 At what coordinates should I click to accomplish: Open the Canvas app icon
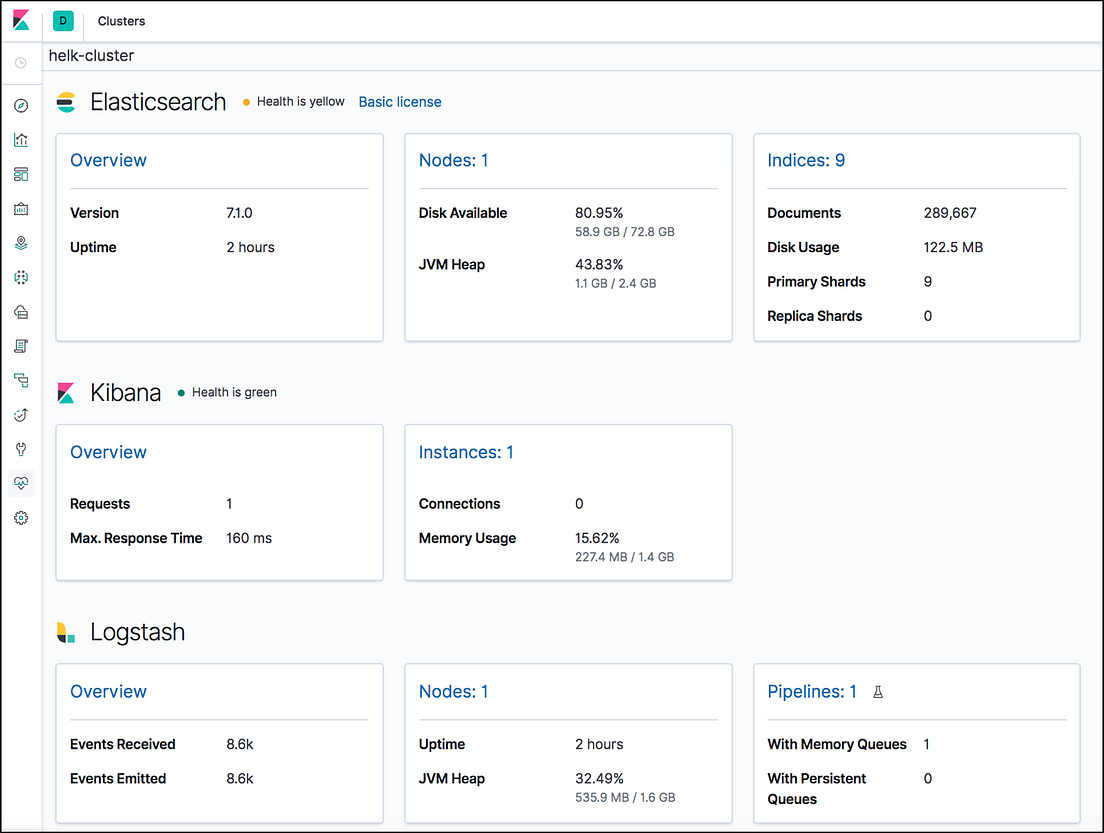point(20,208)
